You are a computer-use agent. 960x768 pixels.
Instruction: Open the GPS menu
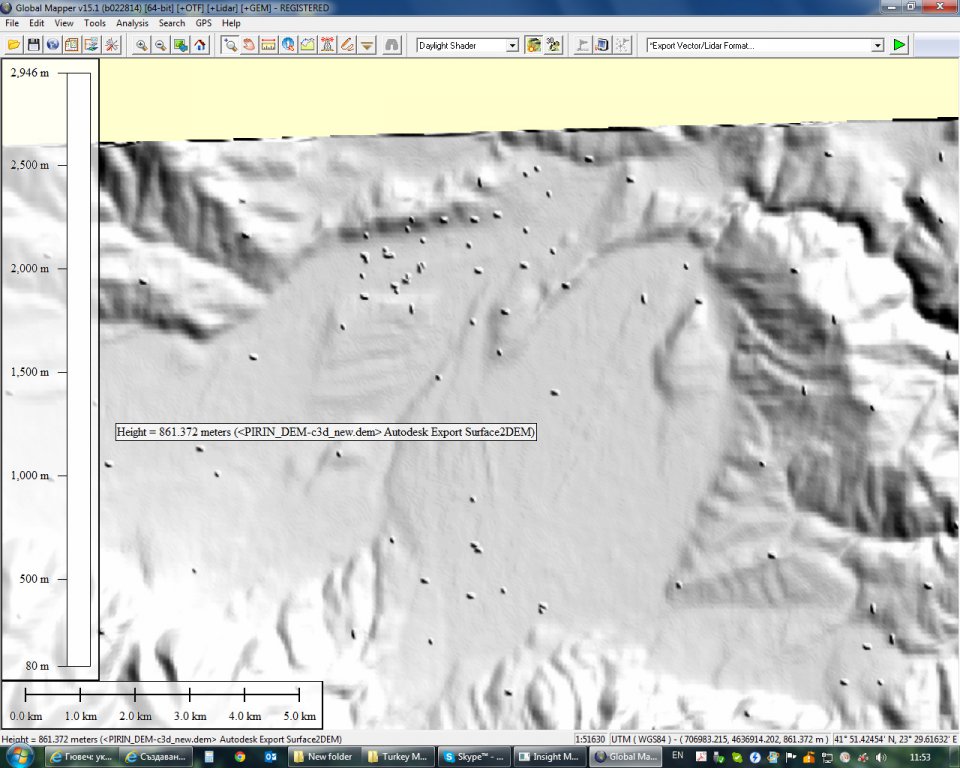coord(203,22)
